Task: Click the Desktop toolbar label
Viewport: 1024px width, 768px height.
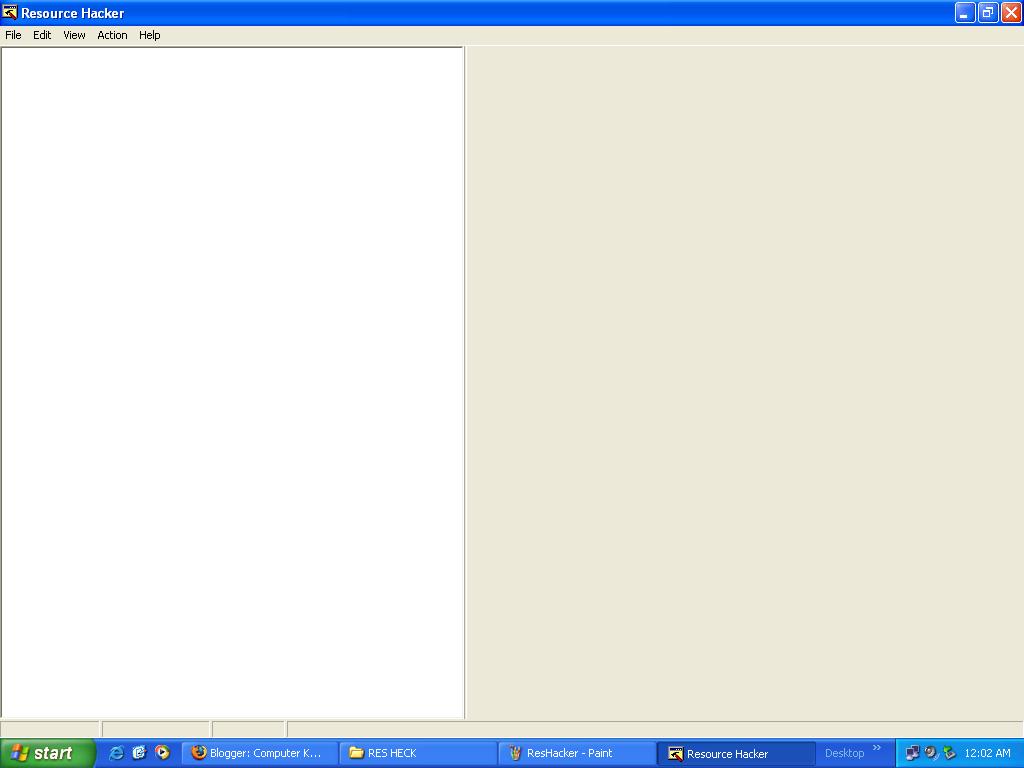Action: (844, 753)
